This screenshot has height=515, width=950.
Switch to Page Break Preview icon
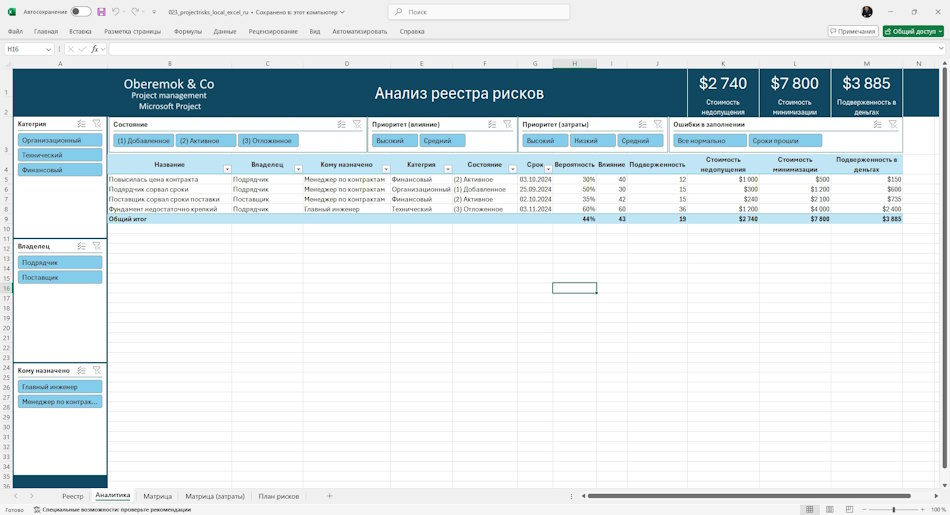(x=849, y=510)
